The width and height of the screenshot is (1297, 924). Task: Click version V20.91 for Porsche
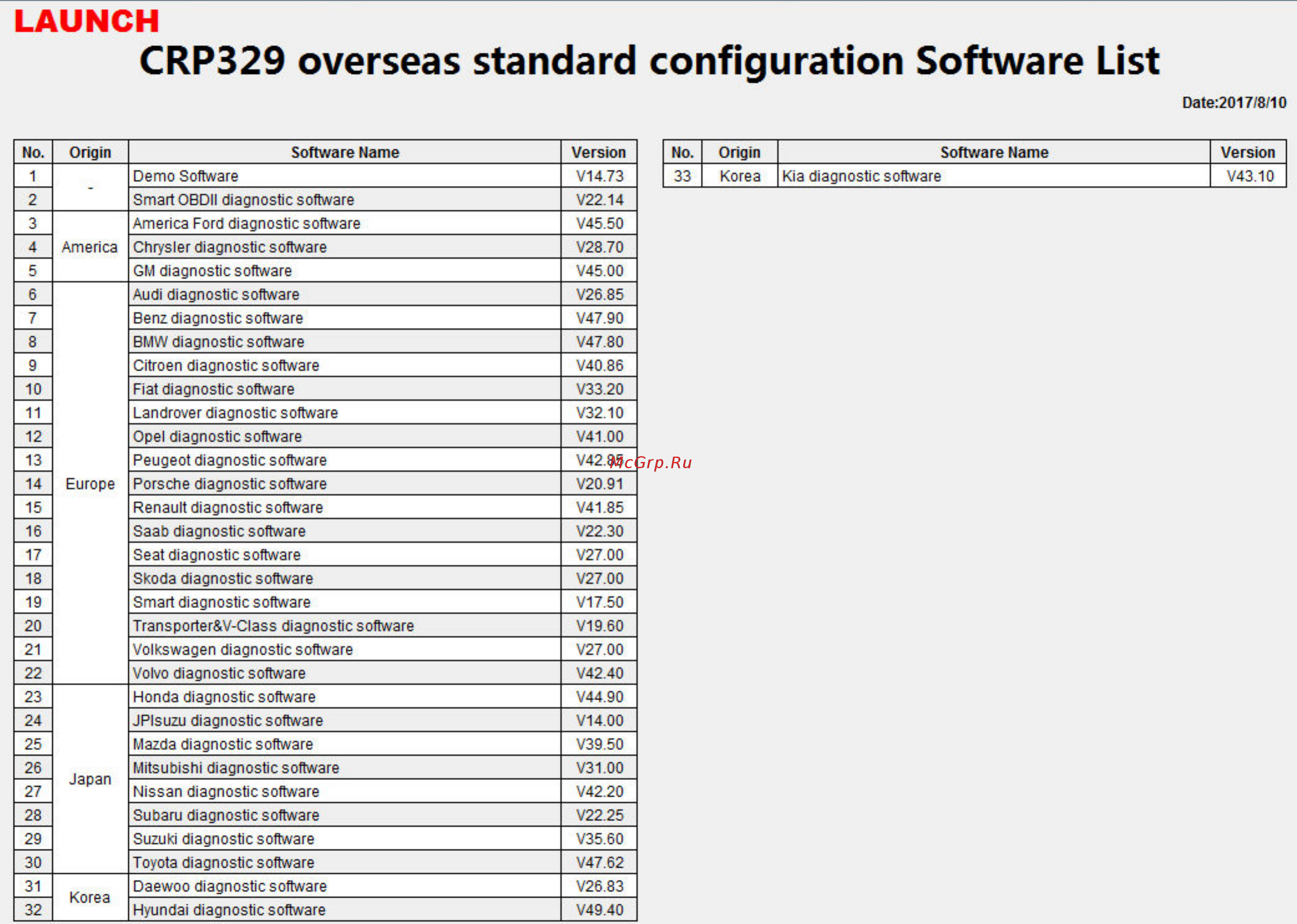click(x=599, y=484)
